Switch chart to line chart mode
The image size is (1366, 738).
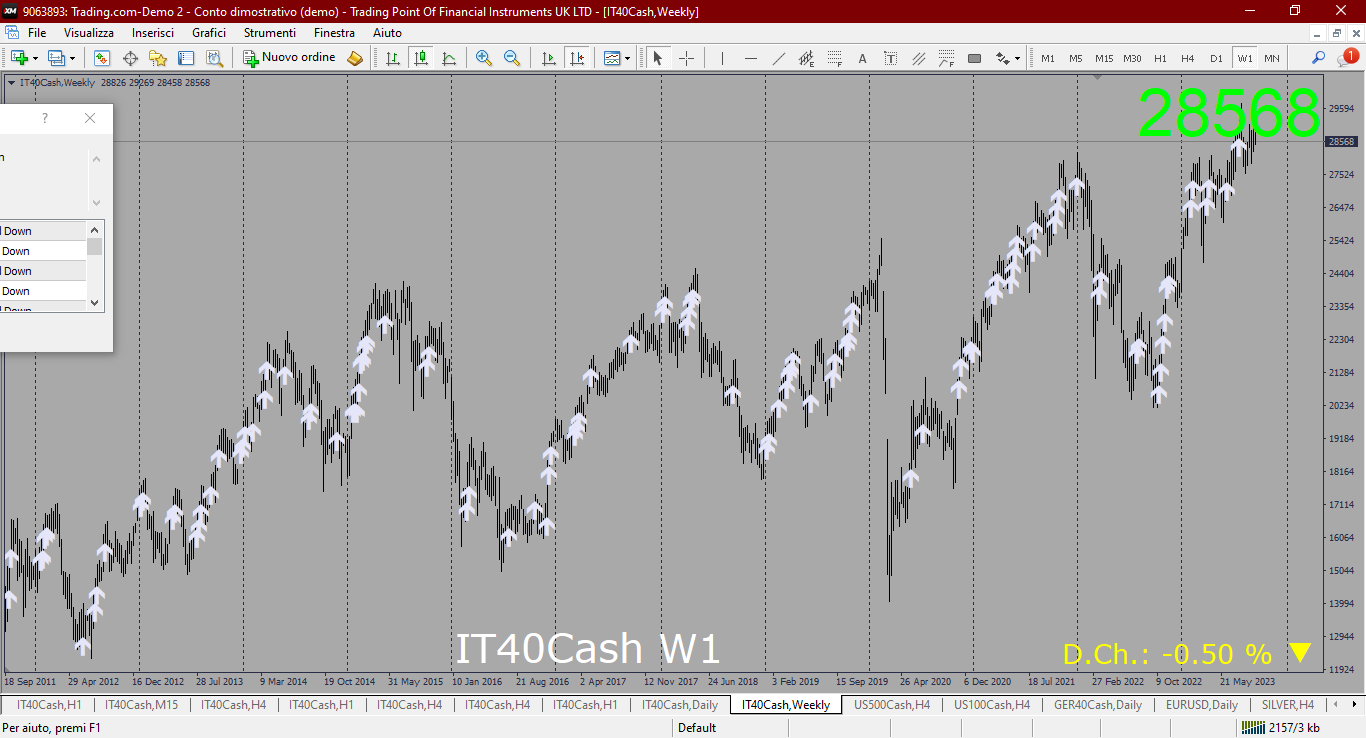click(x=449, y=58)
